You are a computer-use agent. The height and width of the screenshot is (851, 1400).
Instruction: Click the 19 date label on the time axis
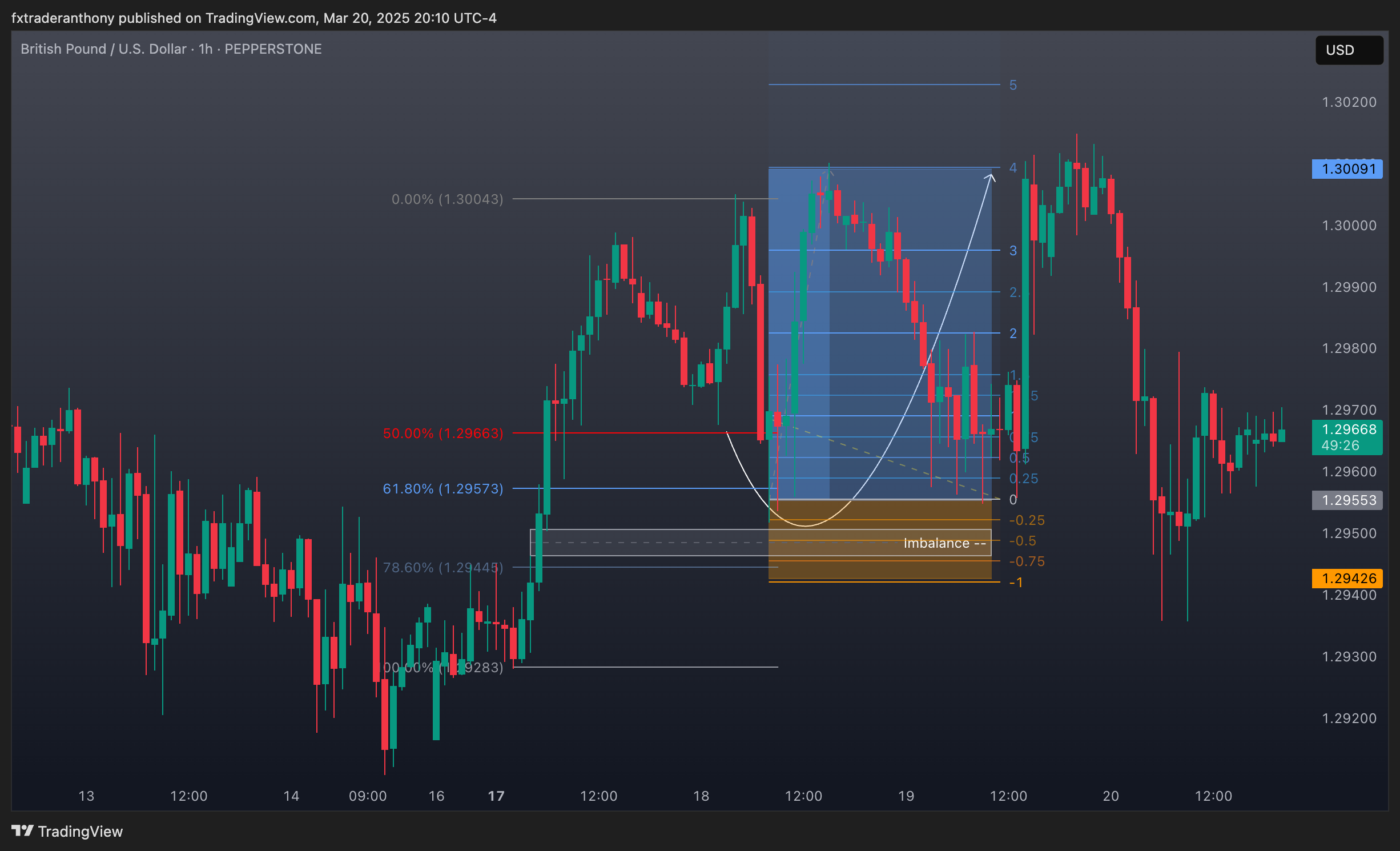[906, 796]
